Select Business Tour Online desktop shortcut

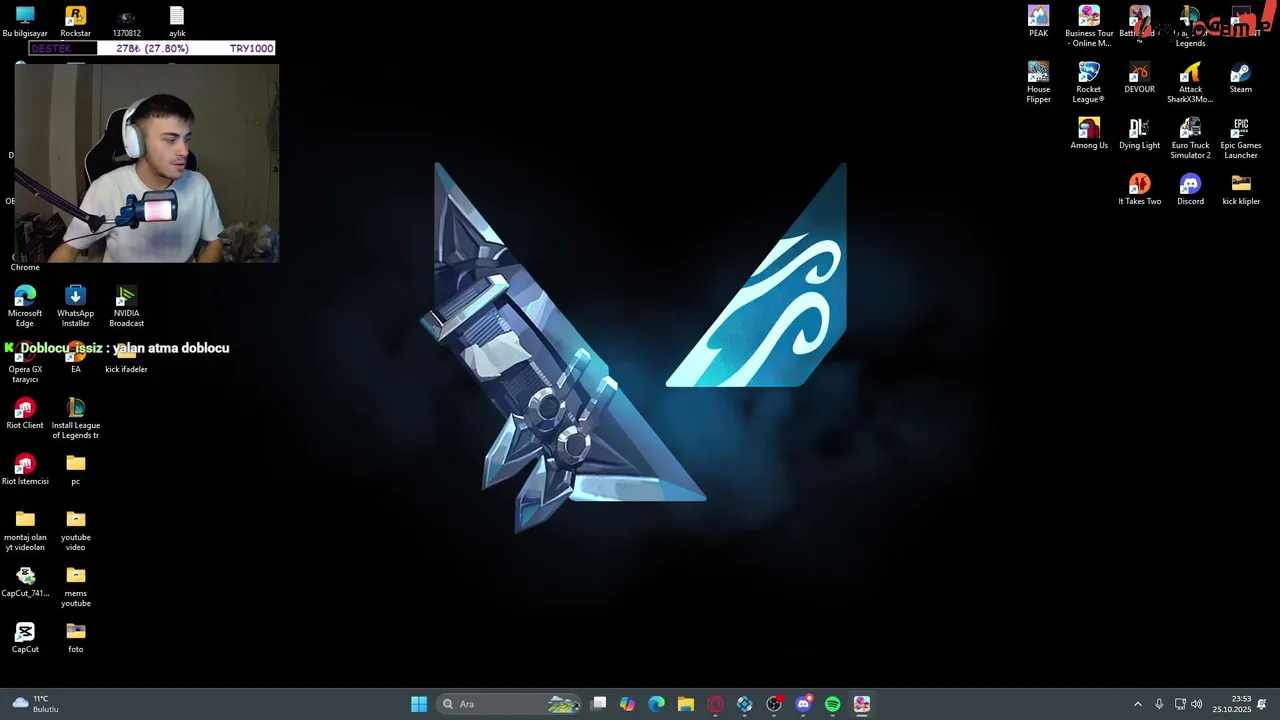point(1089,26)
